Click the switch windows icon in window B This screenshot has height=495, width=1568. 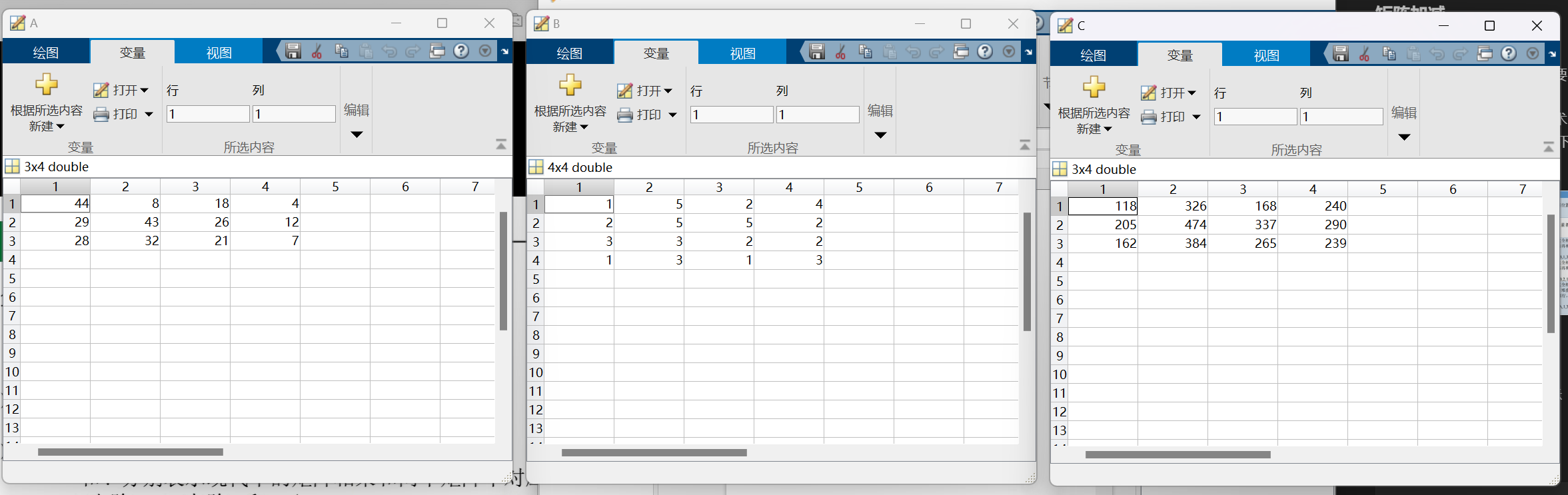960,52
